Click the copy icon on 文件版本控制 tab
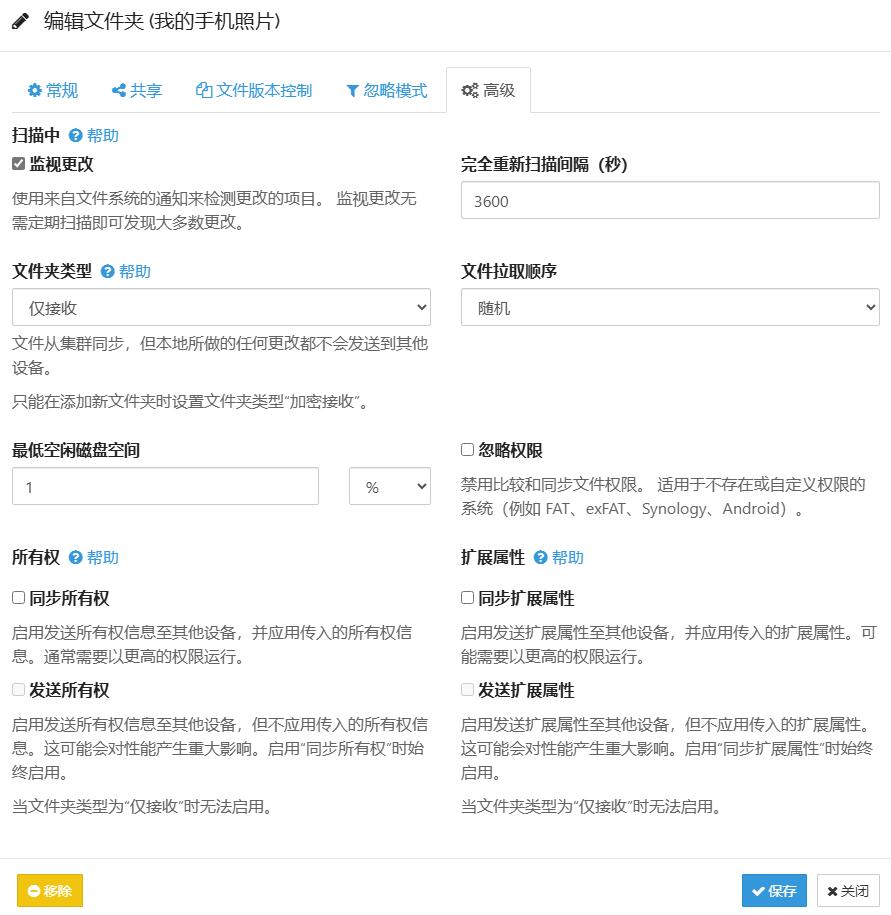 point(204,90)
